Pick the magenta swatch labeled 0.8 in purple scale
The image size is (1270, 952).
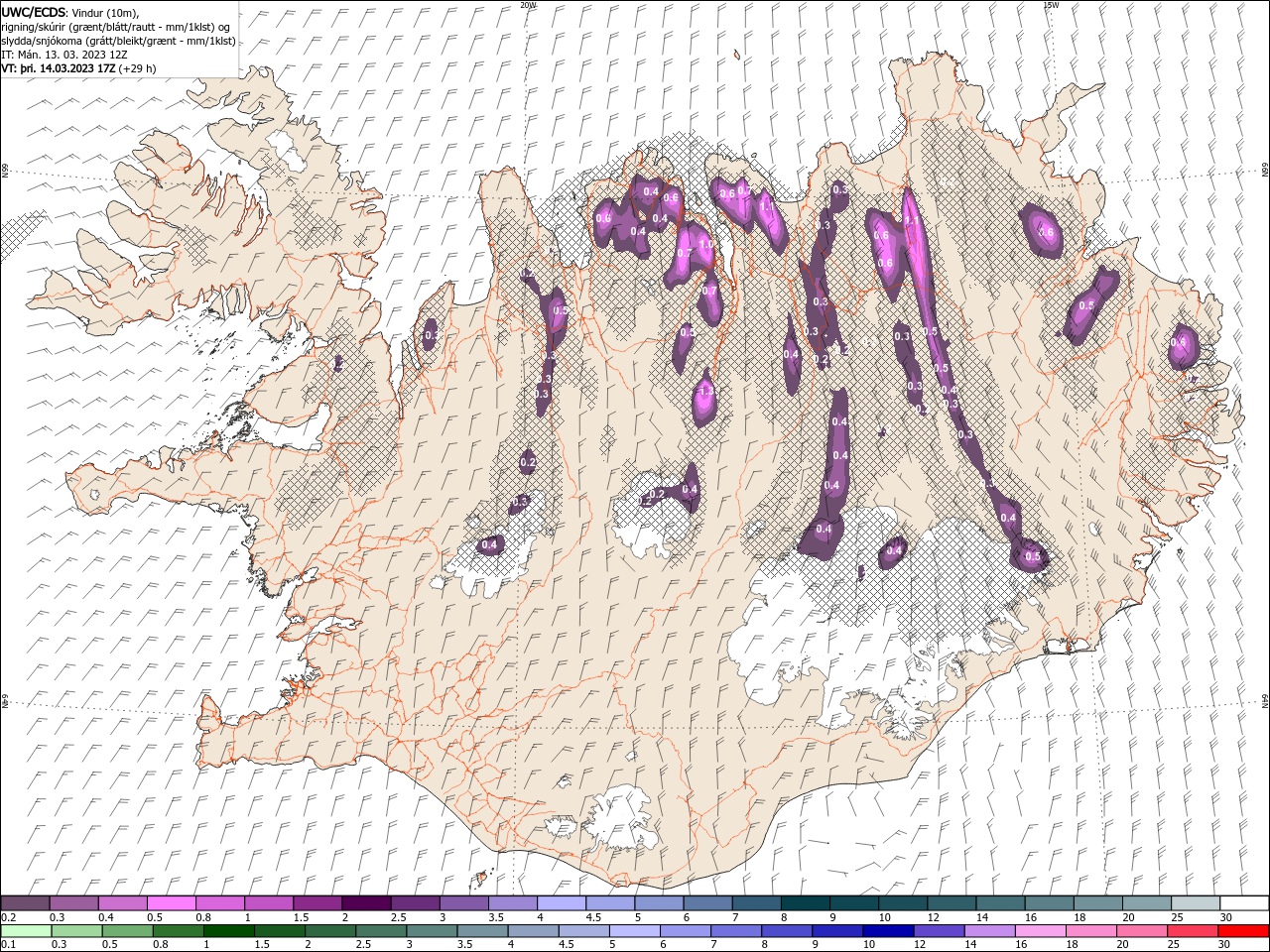pos(220,903)
